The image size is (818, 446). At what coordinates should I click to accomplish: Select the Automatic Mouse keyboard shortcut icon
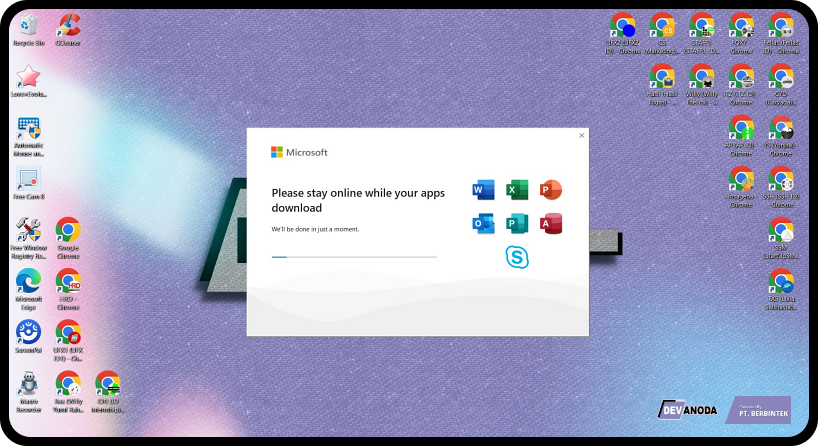pos(29,136)
